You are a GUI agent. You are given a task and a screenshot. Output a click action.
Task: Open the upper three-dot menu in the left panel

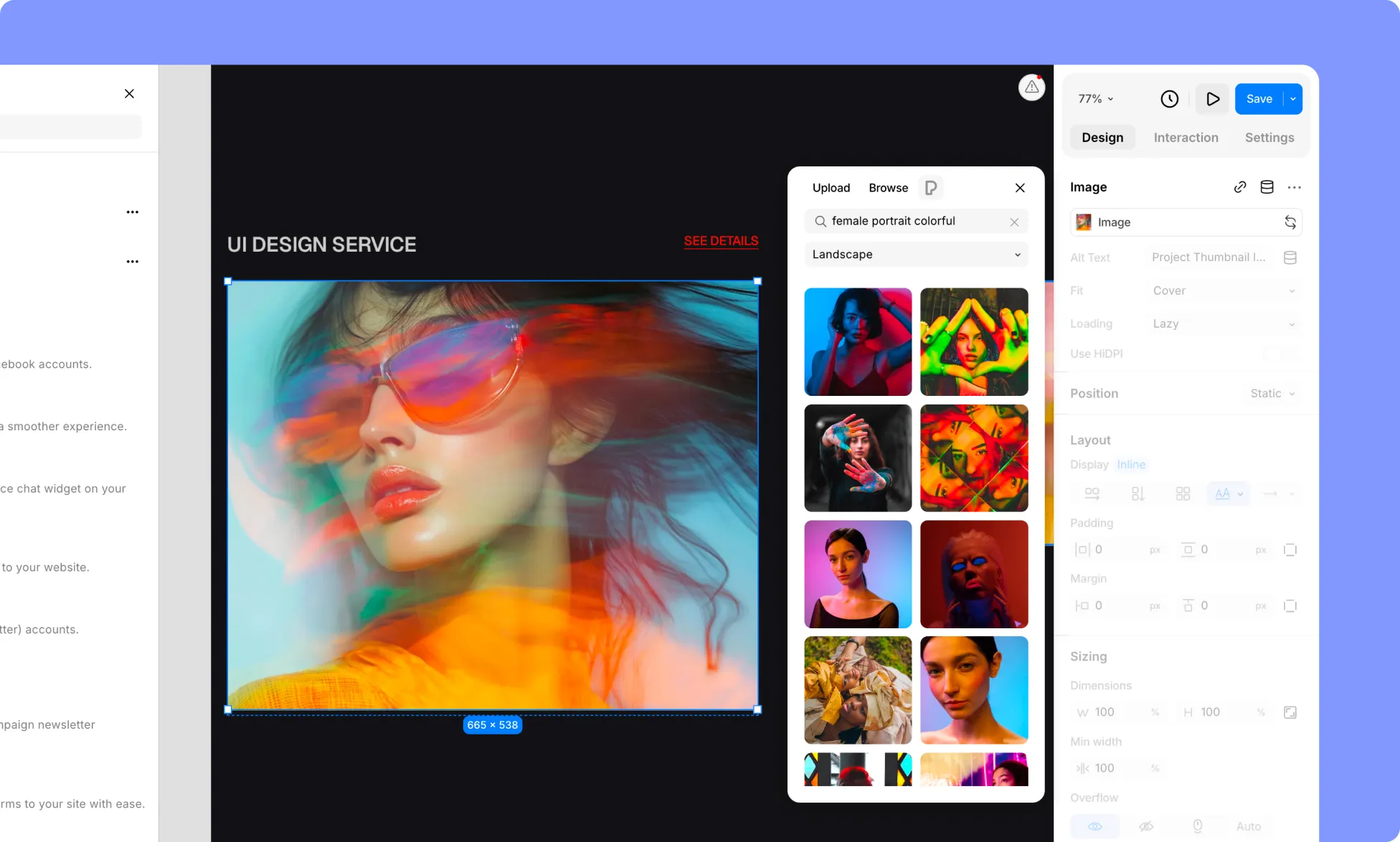[x=133, y=212]
